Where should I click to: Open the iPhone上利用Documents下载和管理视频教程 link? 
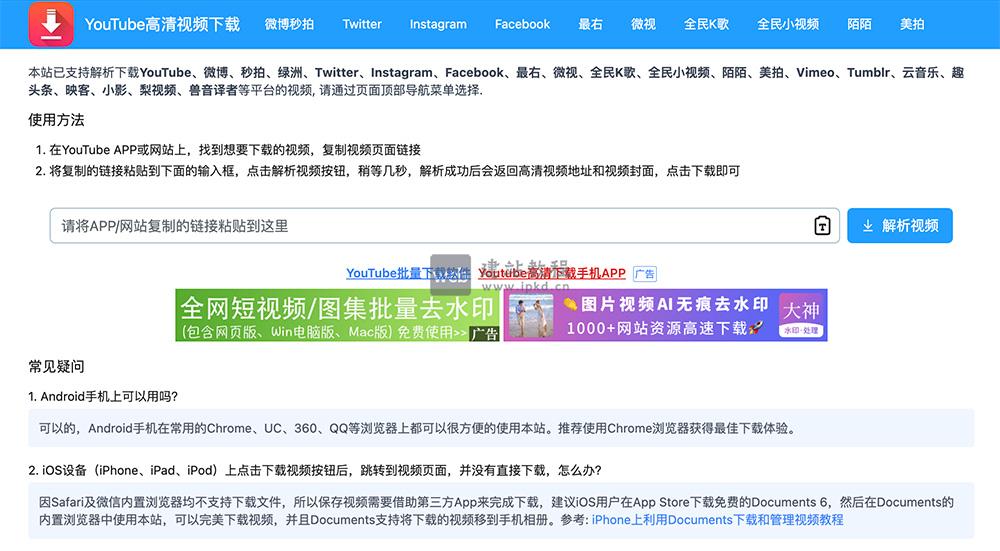(717, 520)
